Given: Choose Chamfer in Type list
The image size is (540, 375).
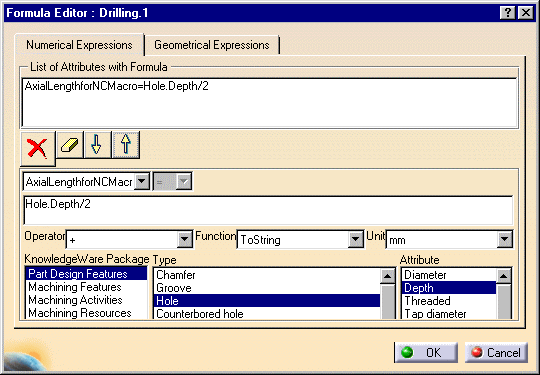Looking at the screenshot, I should coord(267,275).
